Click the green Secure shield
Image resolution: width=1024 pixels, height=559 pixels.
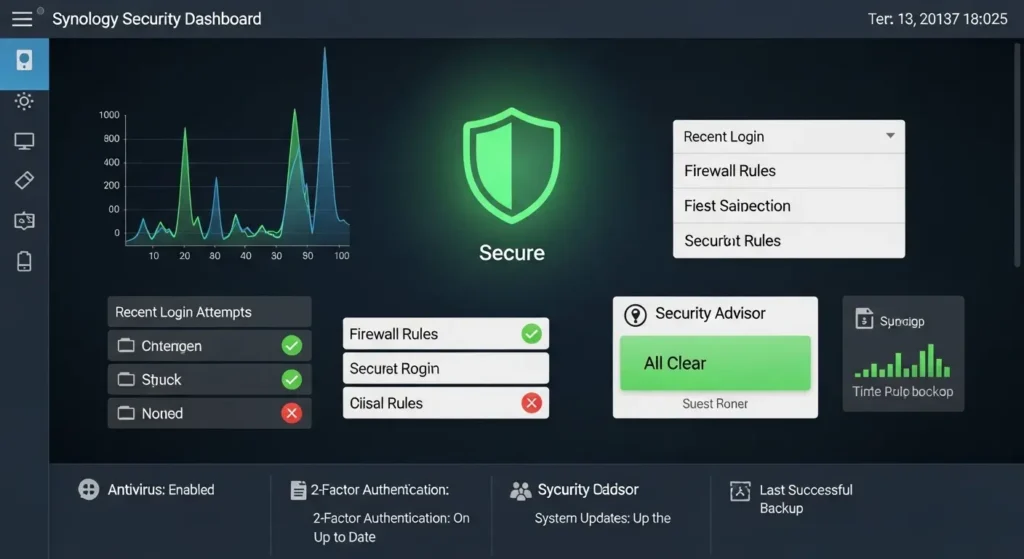511,165
